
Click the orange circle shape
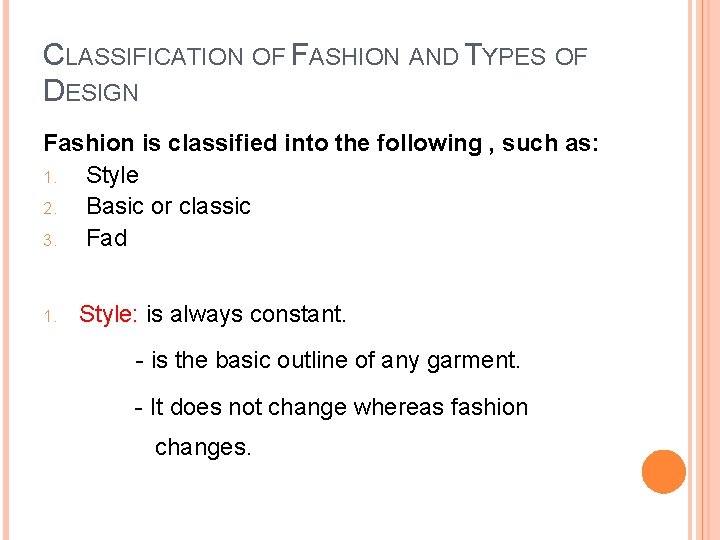click(x=664, y=472)
